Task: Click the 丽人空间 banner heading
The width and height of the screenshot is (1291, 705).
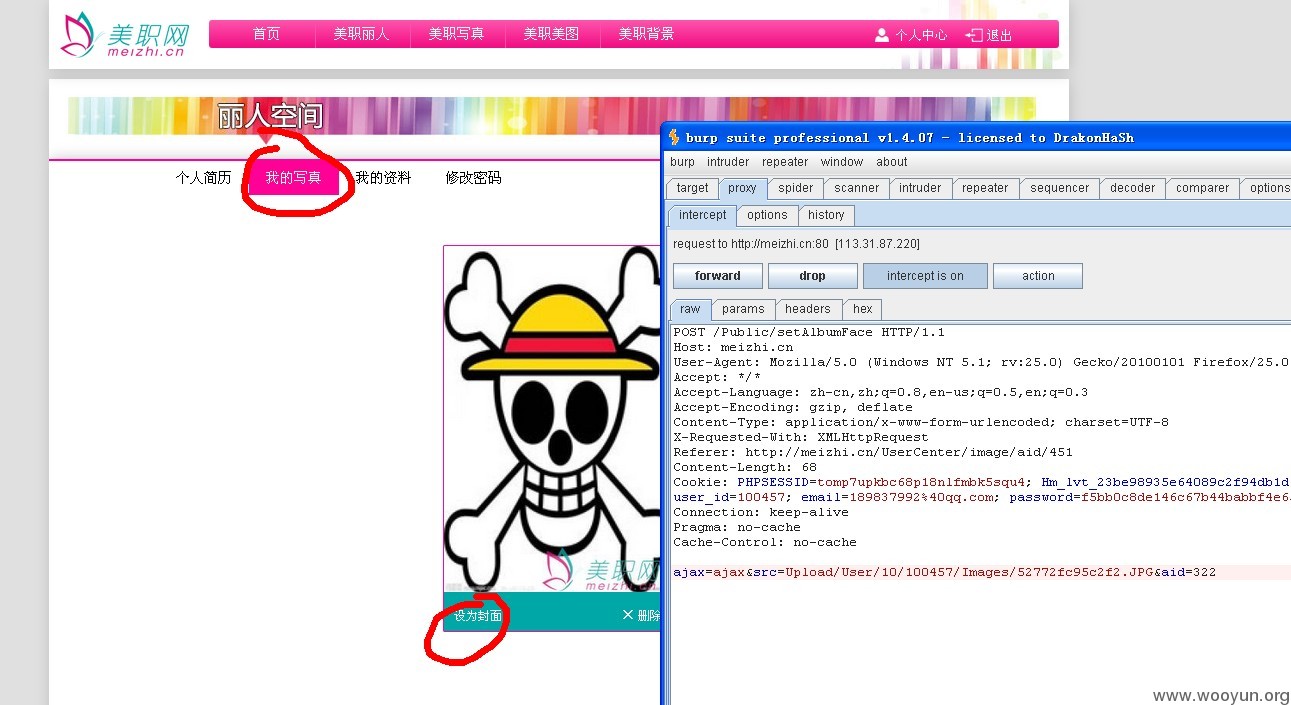Action: pyautogui.click(x=270, y=117)
